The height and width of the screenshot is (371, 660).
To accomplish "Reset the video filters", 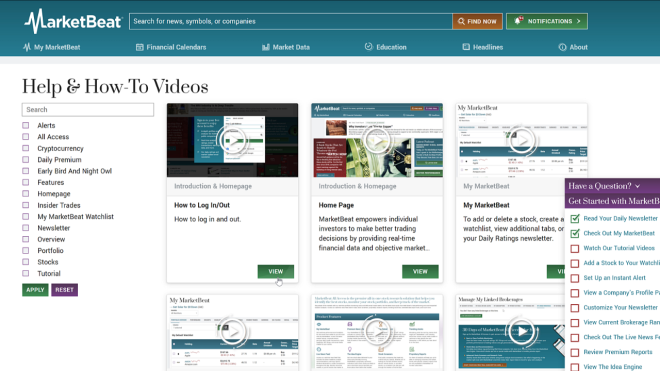I will click(64, 290).
